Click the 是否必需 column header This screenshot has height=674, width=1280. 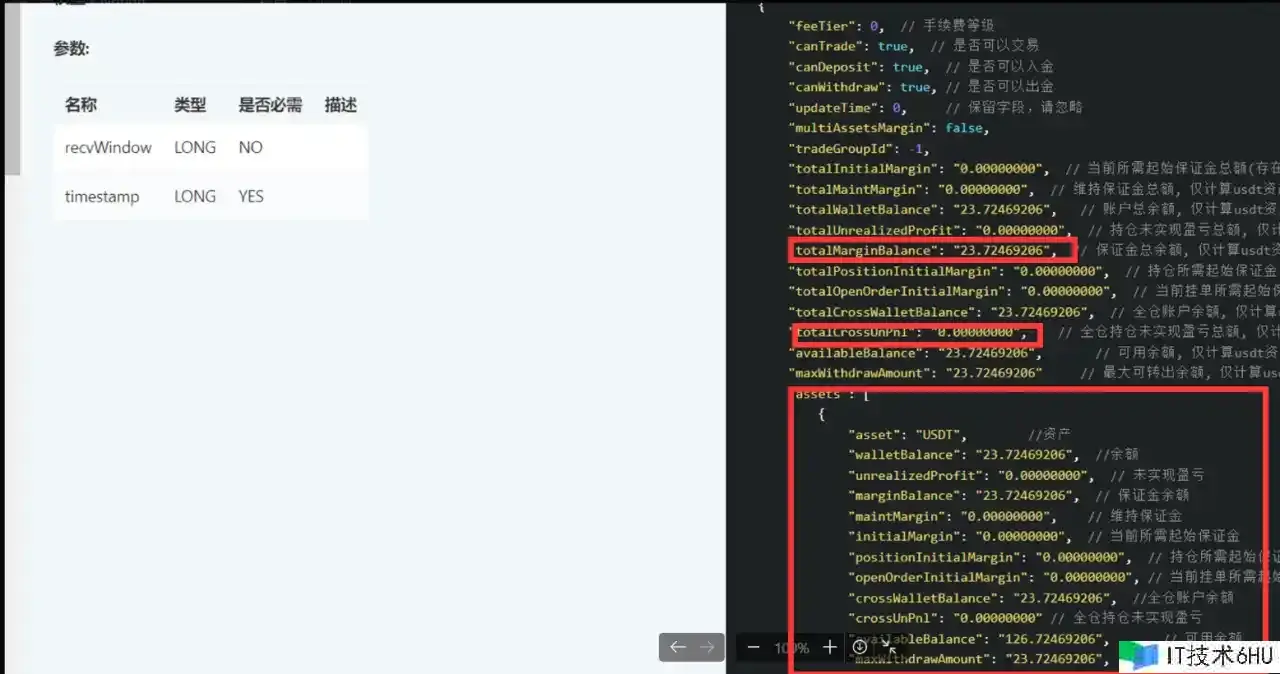[x=270, y=105]
